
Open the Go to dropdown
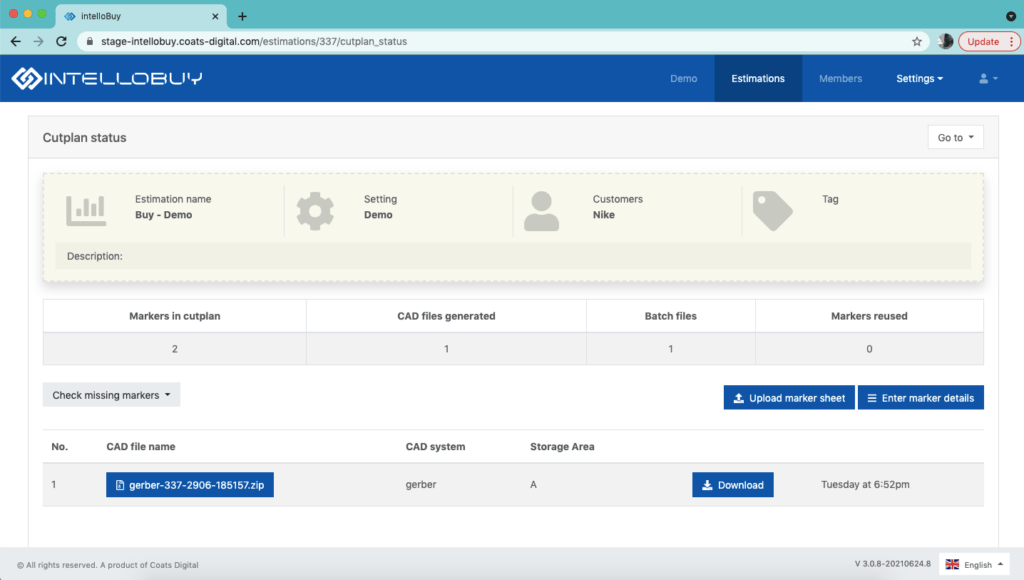tap(954, 137)
